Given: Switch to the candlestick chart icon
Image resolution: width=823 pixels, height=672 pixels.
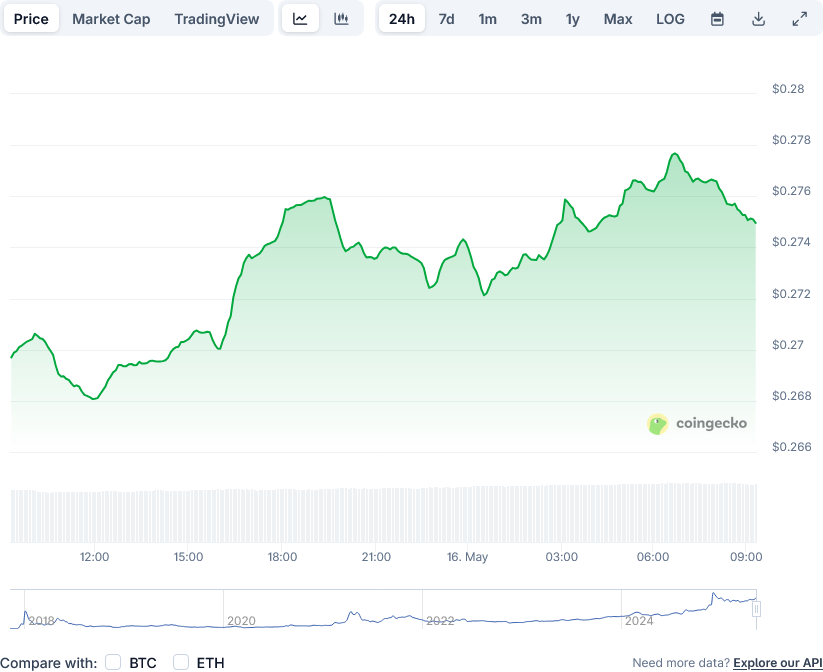Looking at the screenshot, I should tap(340, 18).
